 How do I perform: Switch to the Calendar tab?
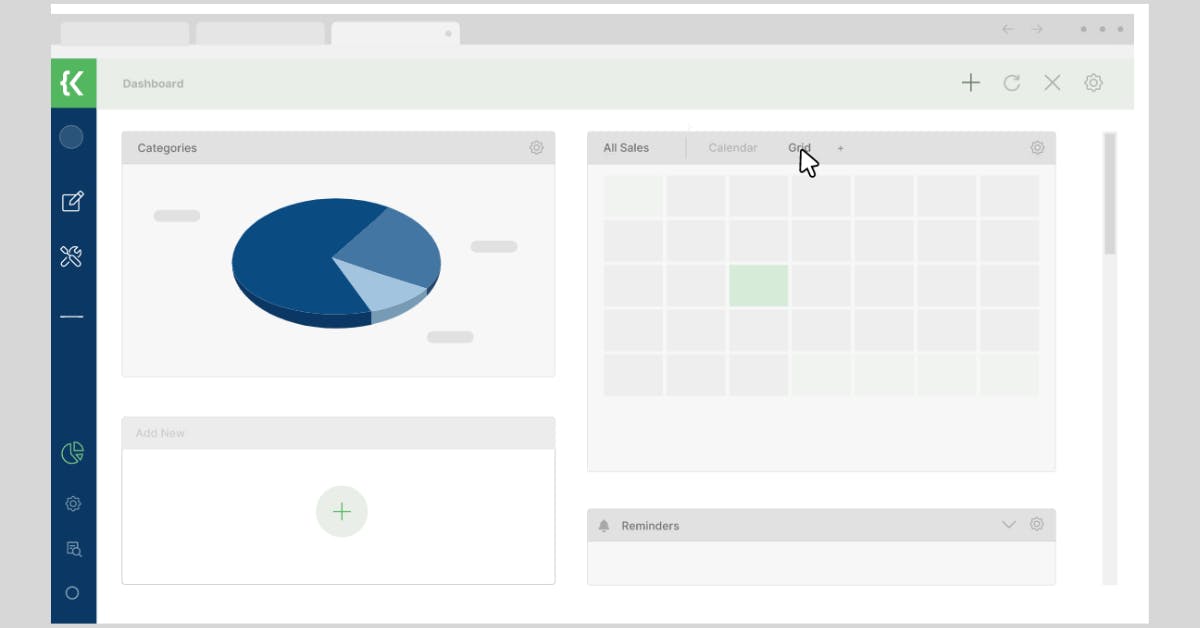(733, 148)
